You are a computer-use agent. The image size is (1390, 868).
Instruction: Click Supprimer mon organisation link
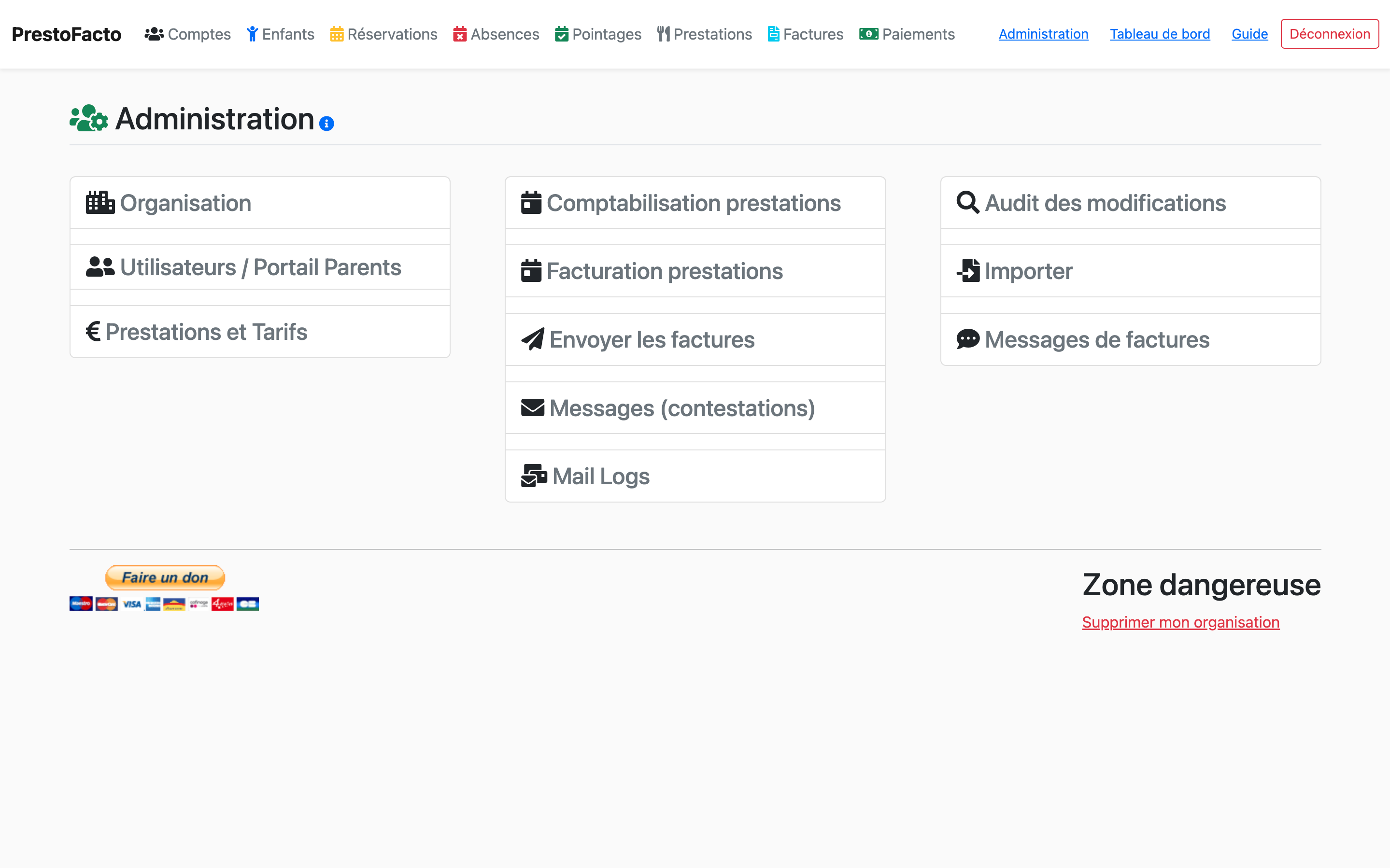[x=1180, y=622]
